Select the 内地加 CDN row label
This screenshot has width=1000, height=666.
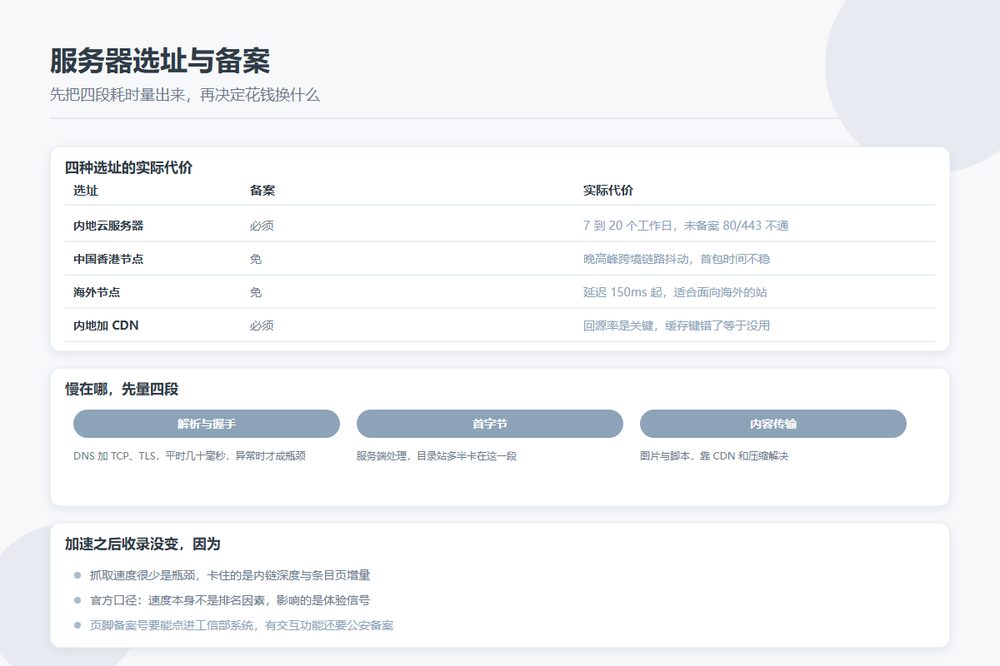pos(105,325)
